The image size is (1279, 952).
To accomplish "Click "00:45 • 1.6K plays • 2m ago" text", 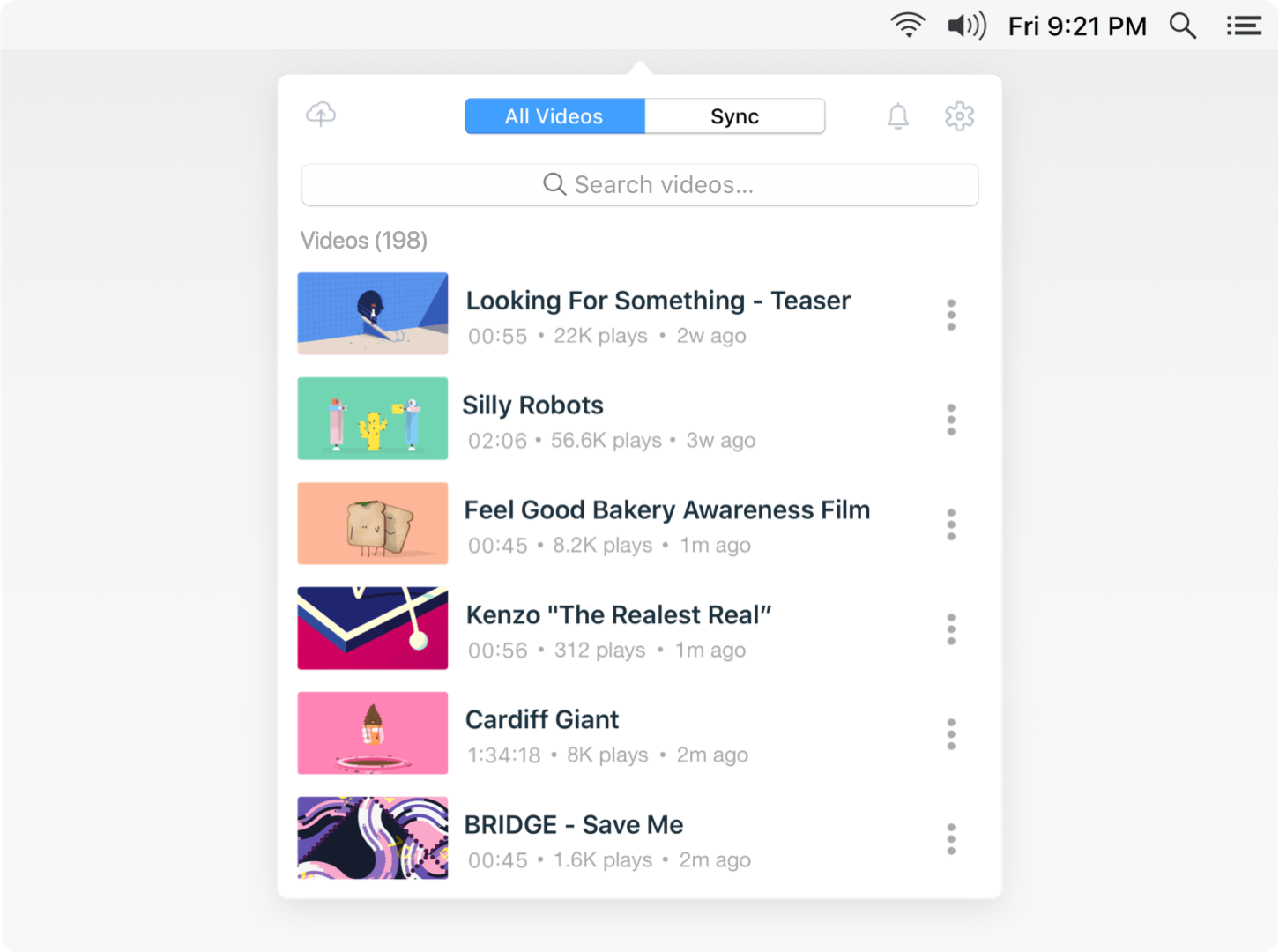I will coord(609,860).
